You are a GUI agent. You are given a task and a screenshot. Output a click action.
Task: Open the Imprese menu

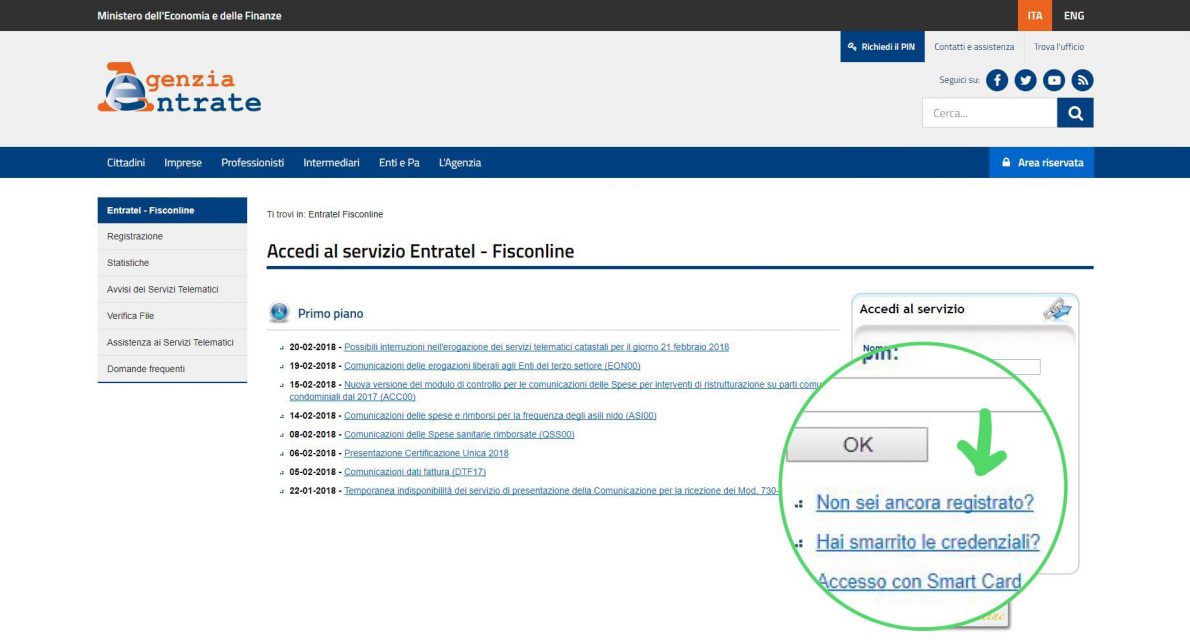point(183,162)
